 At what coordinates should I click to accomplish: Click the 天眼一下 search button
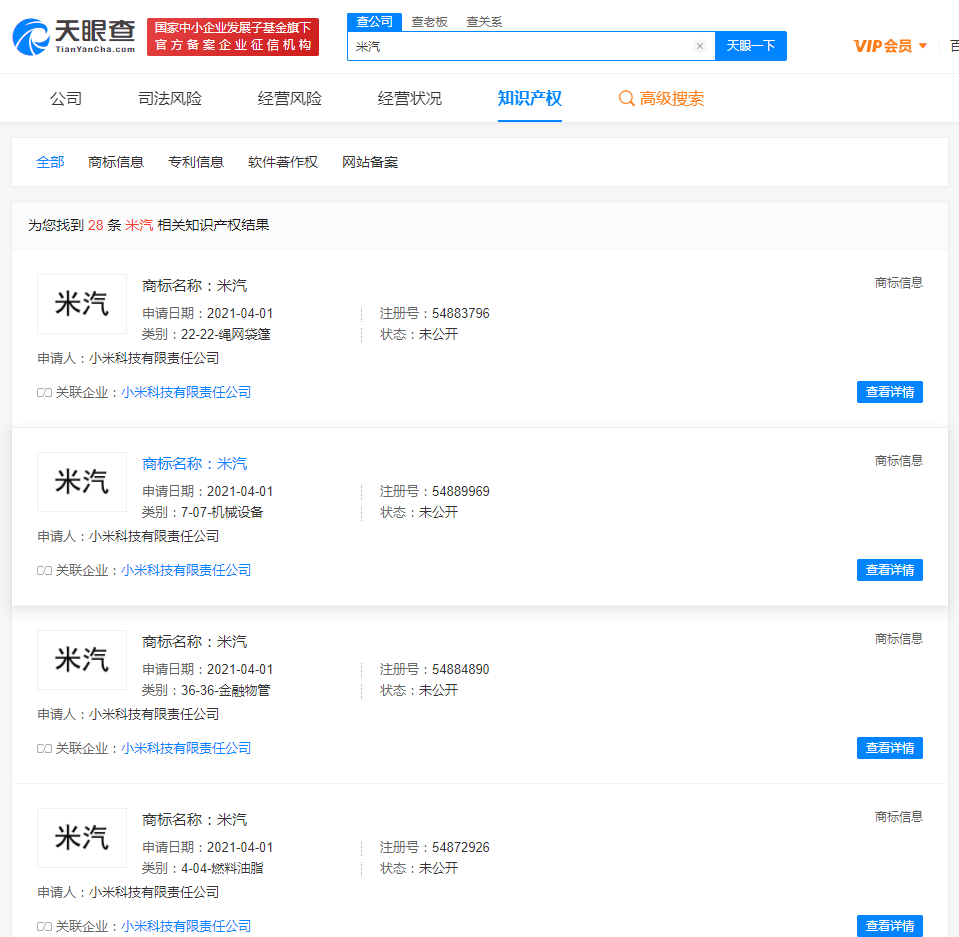click(x=750, y=46)
